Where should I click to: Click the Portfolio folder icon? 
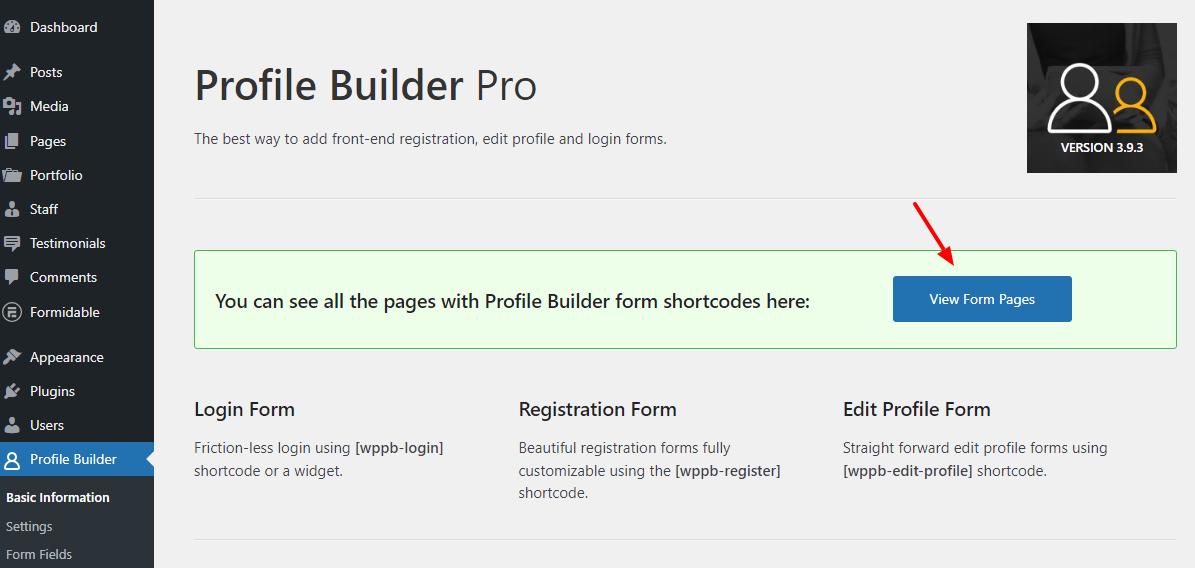(12, 175)
